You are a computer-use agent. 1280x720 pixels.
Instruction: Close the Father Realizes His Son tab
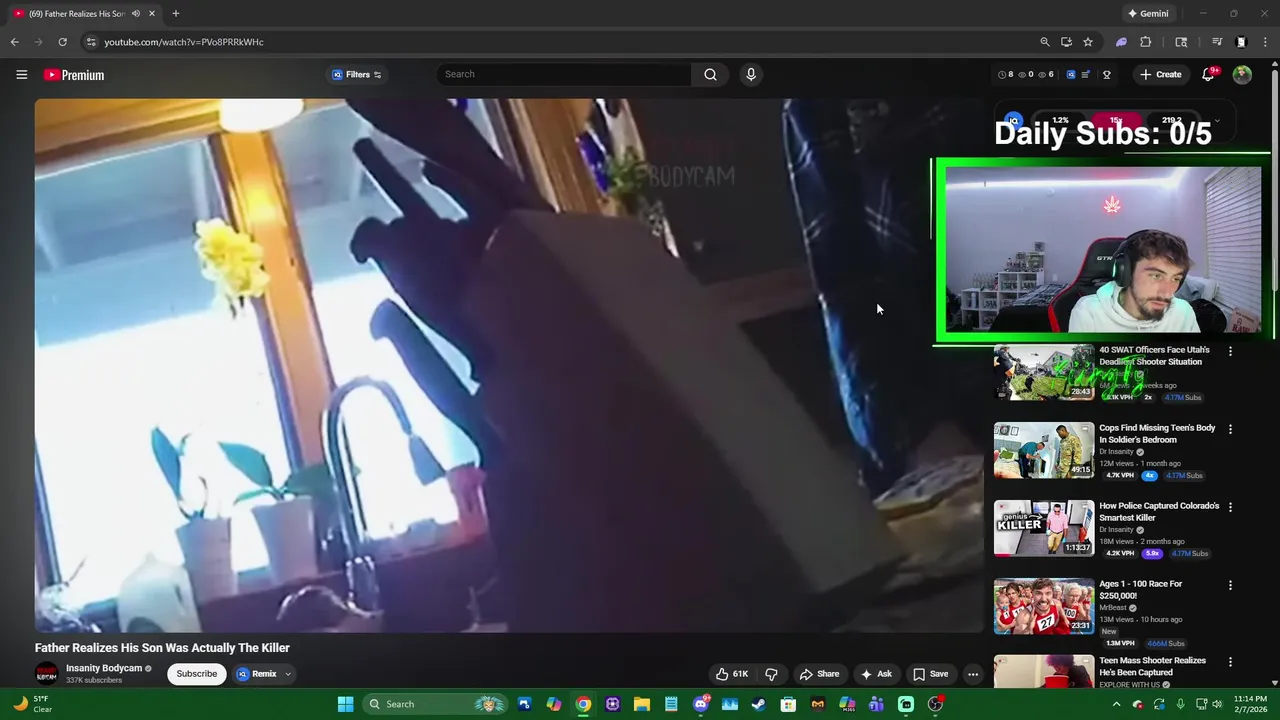pos(152,14)
